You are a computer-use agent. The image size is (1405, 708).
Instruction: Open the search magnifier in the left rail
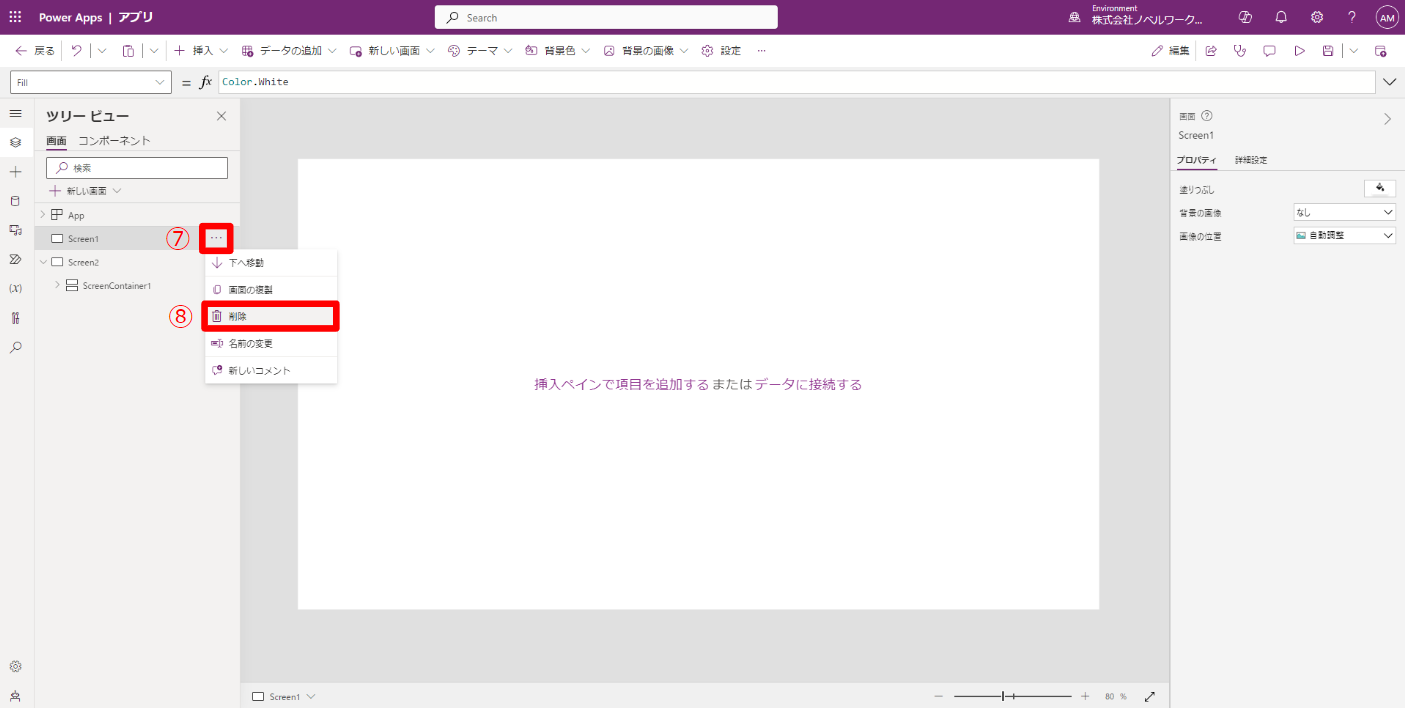coord(15,347)
